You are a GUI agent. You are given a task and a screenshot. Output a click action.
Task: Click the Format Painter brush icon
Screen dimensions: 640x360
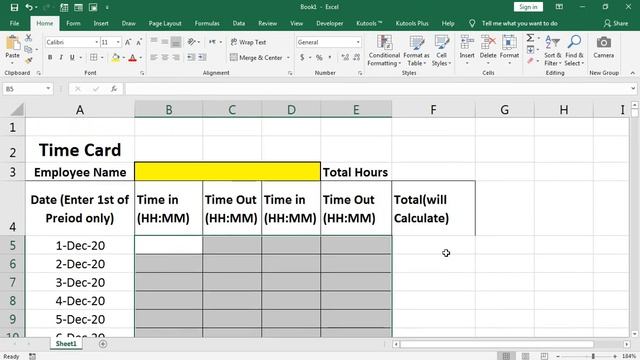tap(28, 60)
